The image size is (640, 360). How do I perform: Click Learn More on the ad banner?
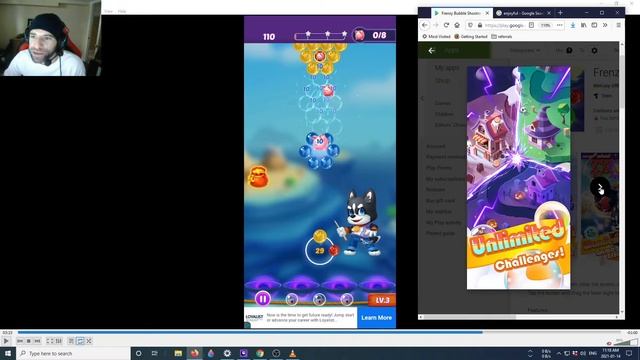click(x=376, y=318)
